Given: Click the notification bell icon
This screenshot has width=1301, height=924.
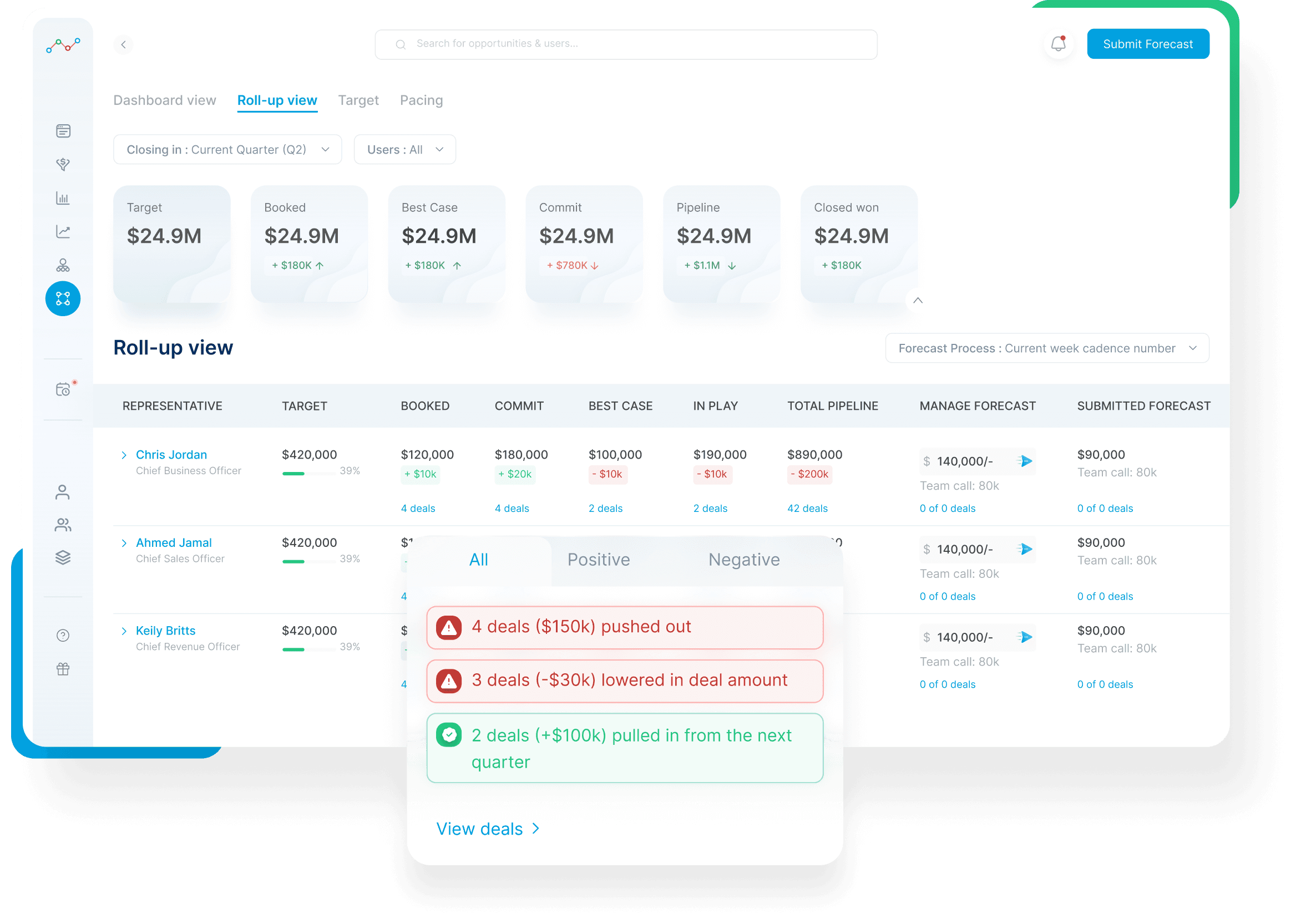Looking at the screenshot, I should coord(1057,44).
